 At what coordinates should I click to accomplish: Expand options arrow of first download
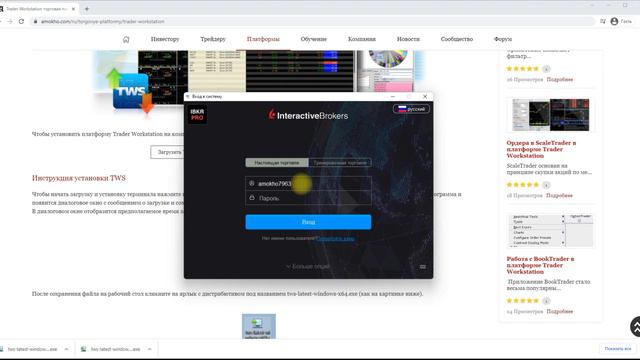pos(67,349)
